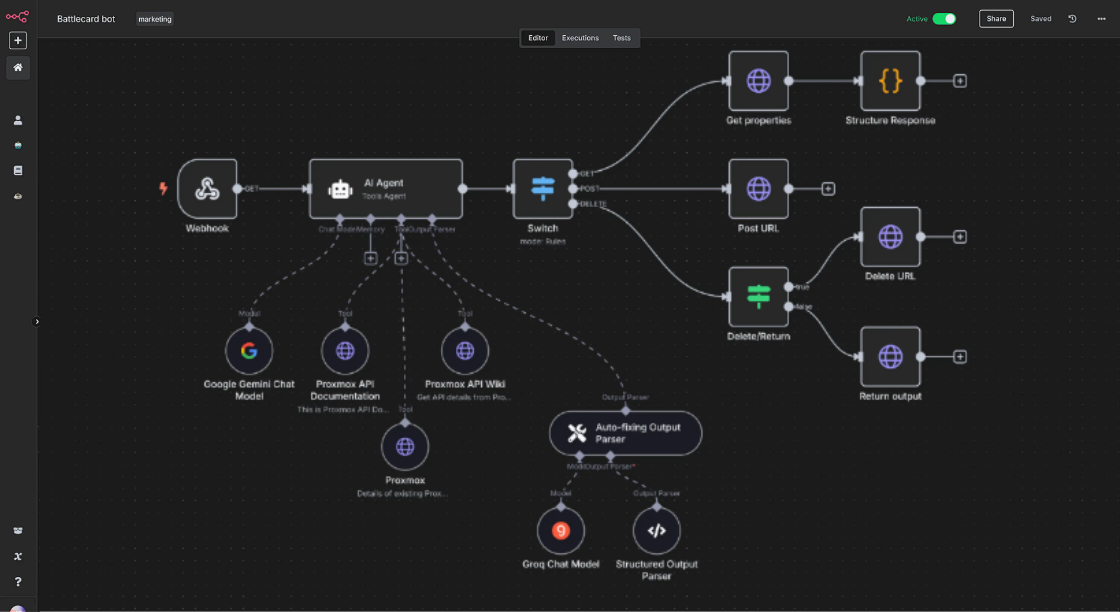Switch to the Executions tab
The width and height of the screenshot is (1120, 612).
(580, 38)
